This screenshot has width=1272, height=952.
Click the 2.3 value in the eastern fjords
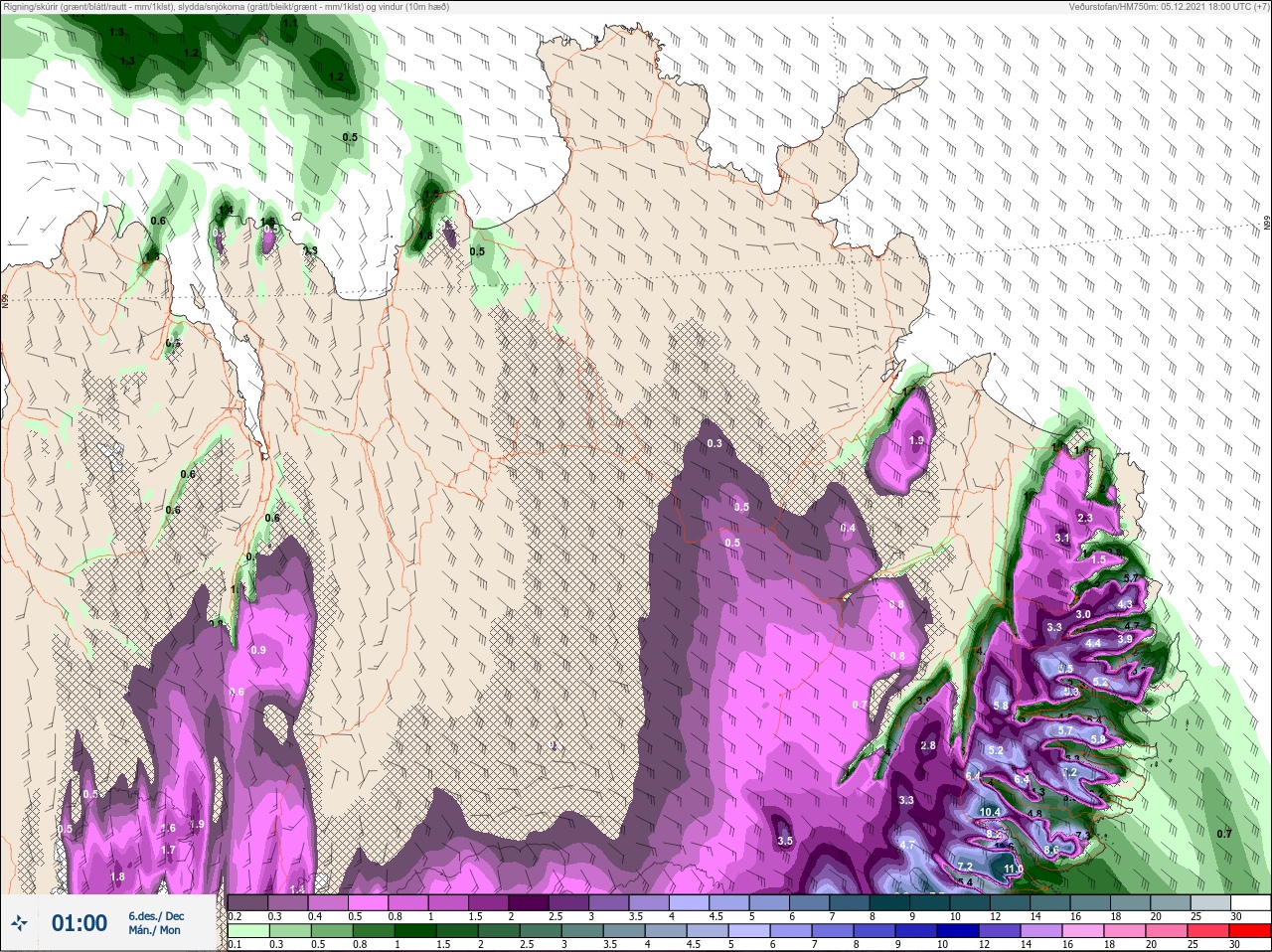point(1085,518)
